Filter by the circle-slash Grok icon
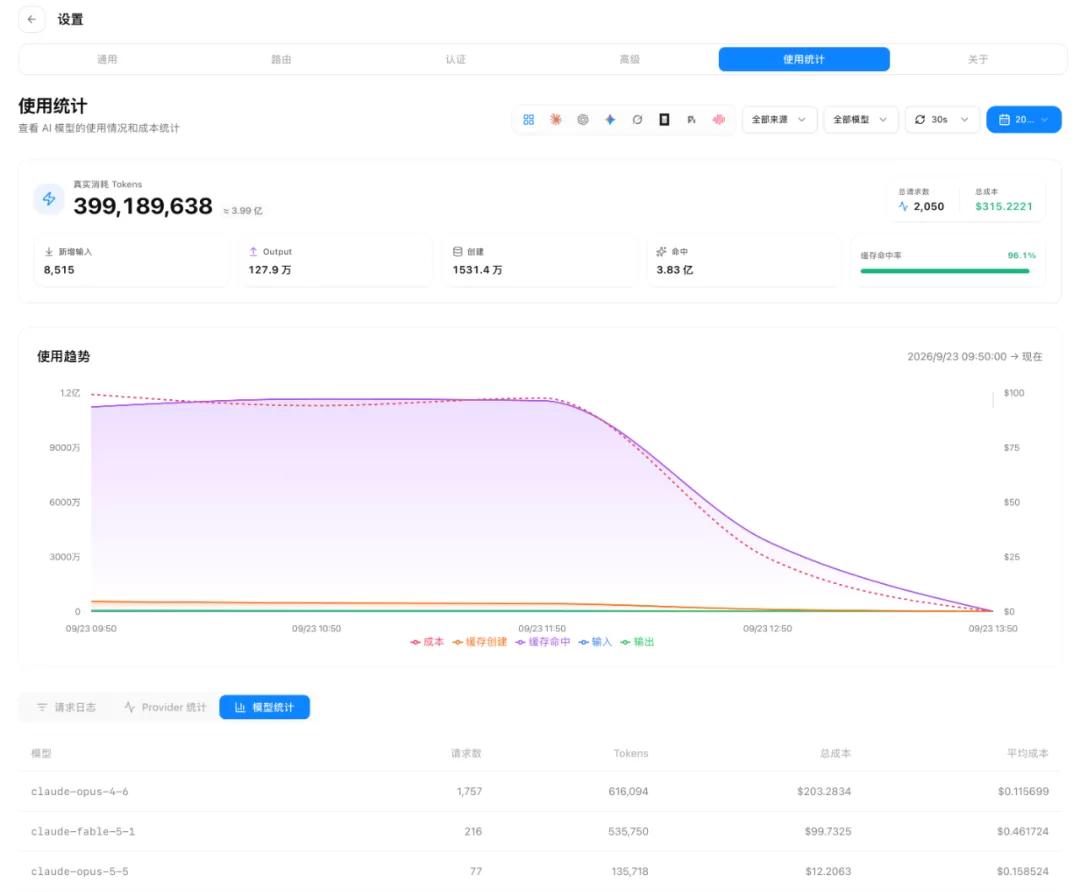1080x892 pixels. 637,120
